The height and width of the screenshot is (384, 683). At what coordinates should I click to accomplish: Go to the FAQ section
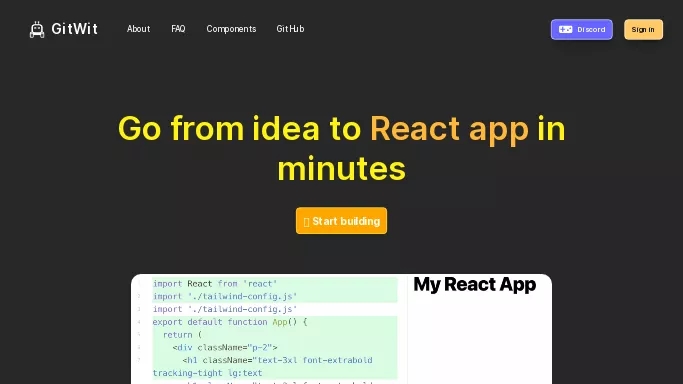(x=178, y=29)
